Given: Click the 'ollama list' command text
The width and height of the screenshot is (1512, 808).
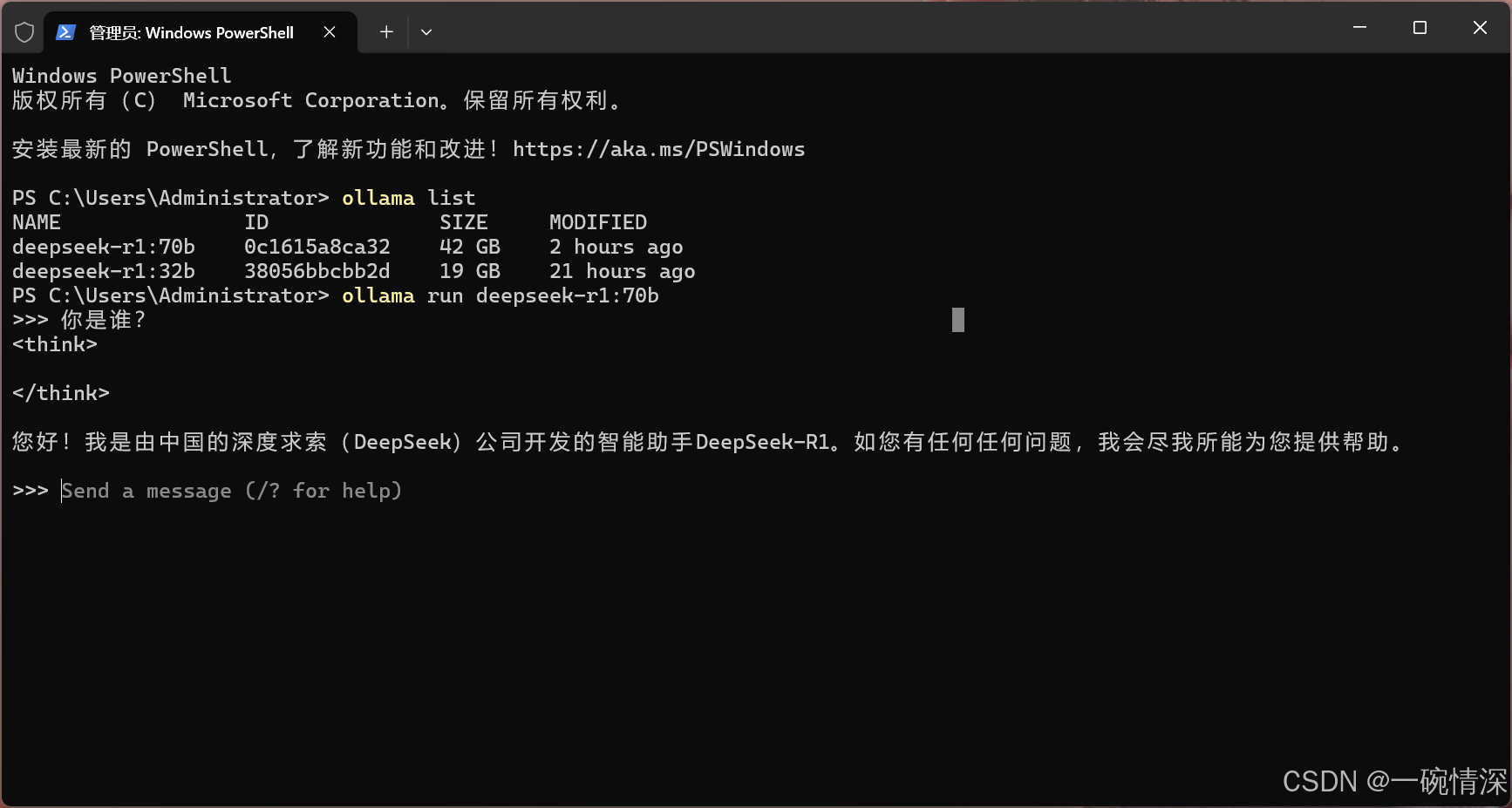Looking at the screenshot, I should pyautogui.click(x=409, y=198).
